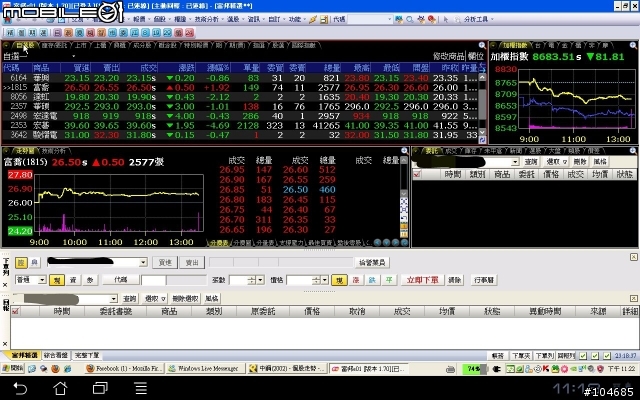Close the 下單列 panel with its X
640x400 pixels.
tap(5, 285)
